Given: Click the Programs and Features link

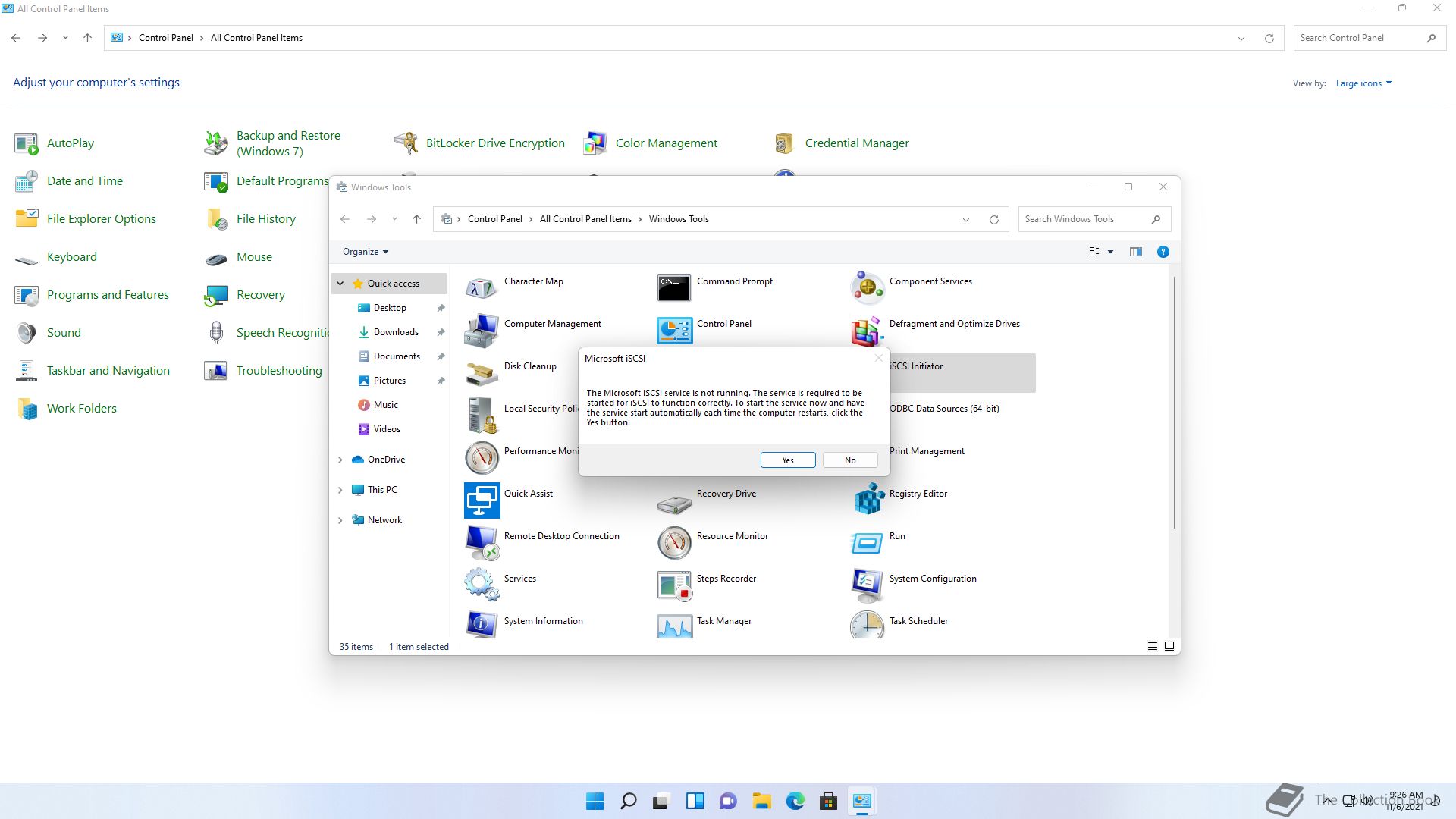Looking at the screenshot, I should (108, 295).
